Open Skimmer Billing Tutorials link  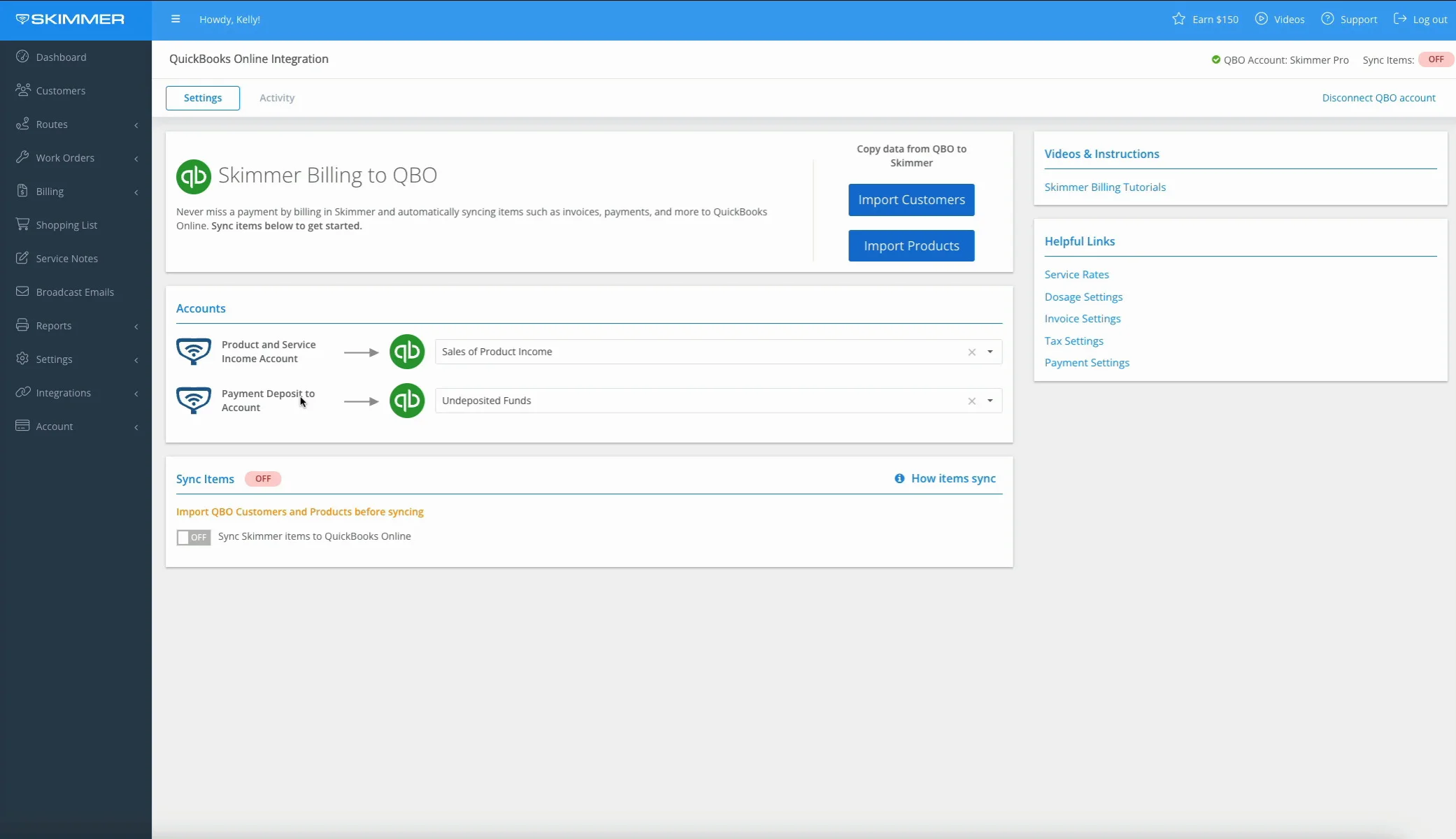click(1105, 187)
